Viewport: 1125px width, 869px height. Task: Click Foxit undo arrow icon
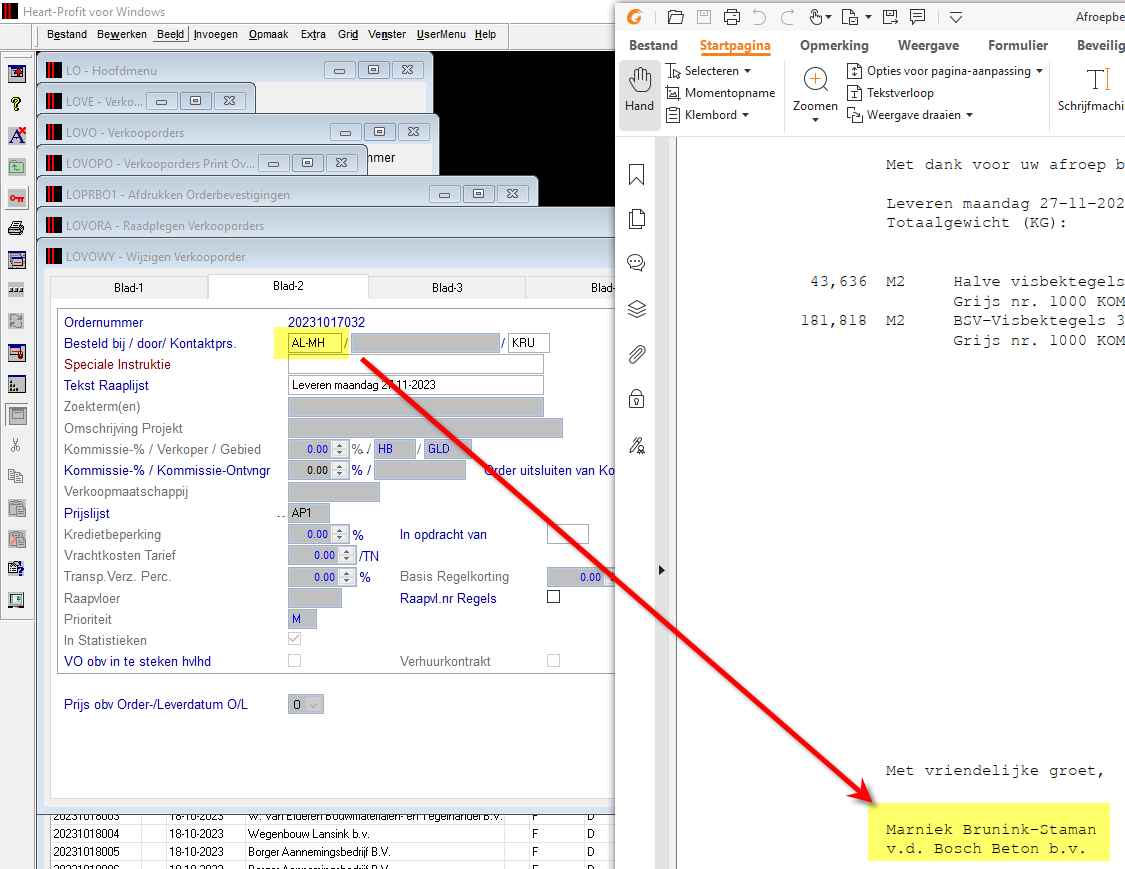(760, 17)
